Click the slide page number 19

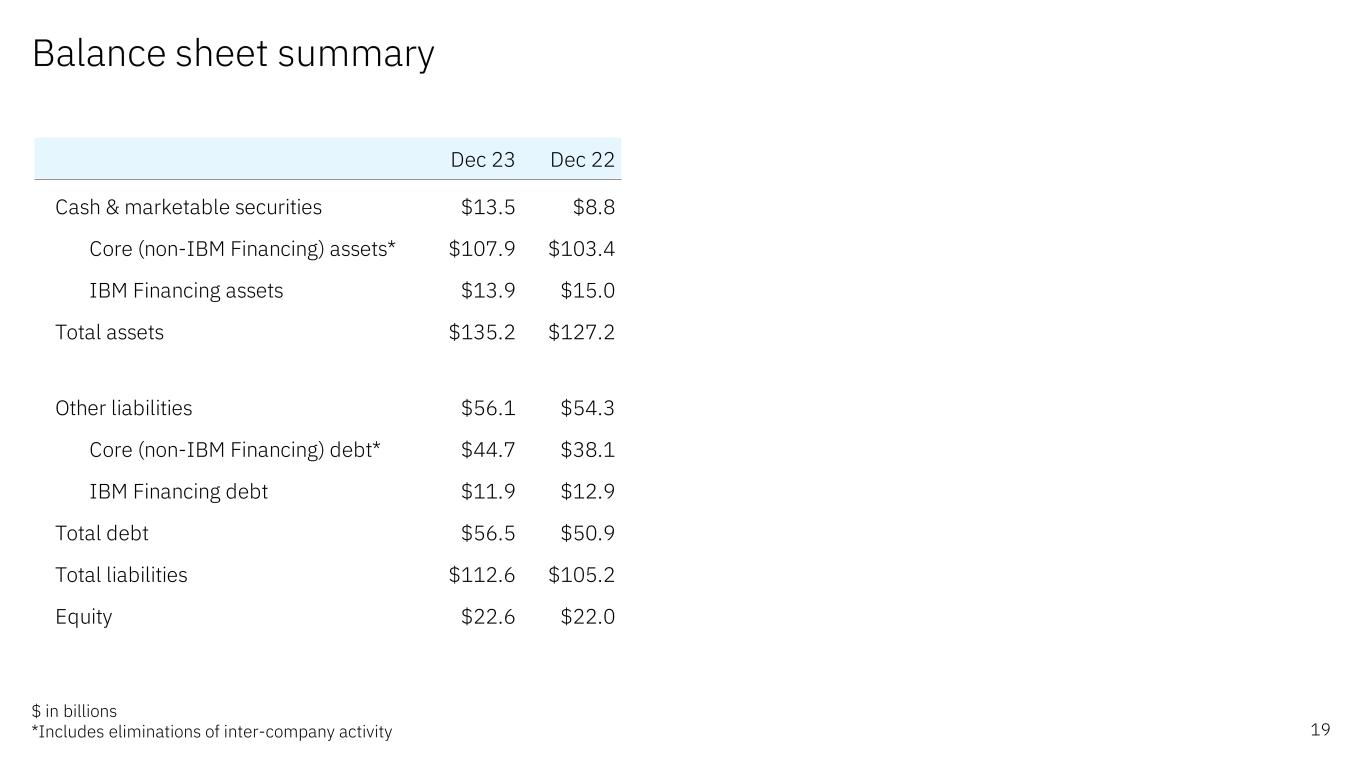click(x=1320, y=730)
